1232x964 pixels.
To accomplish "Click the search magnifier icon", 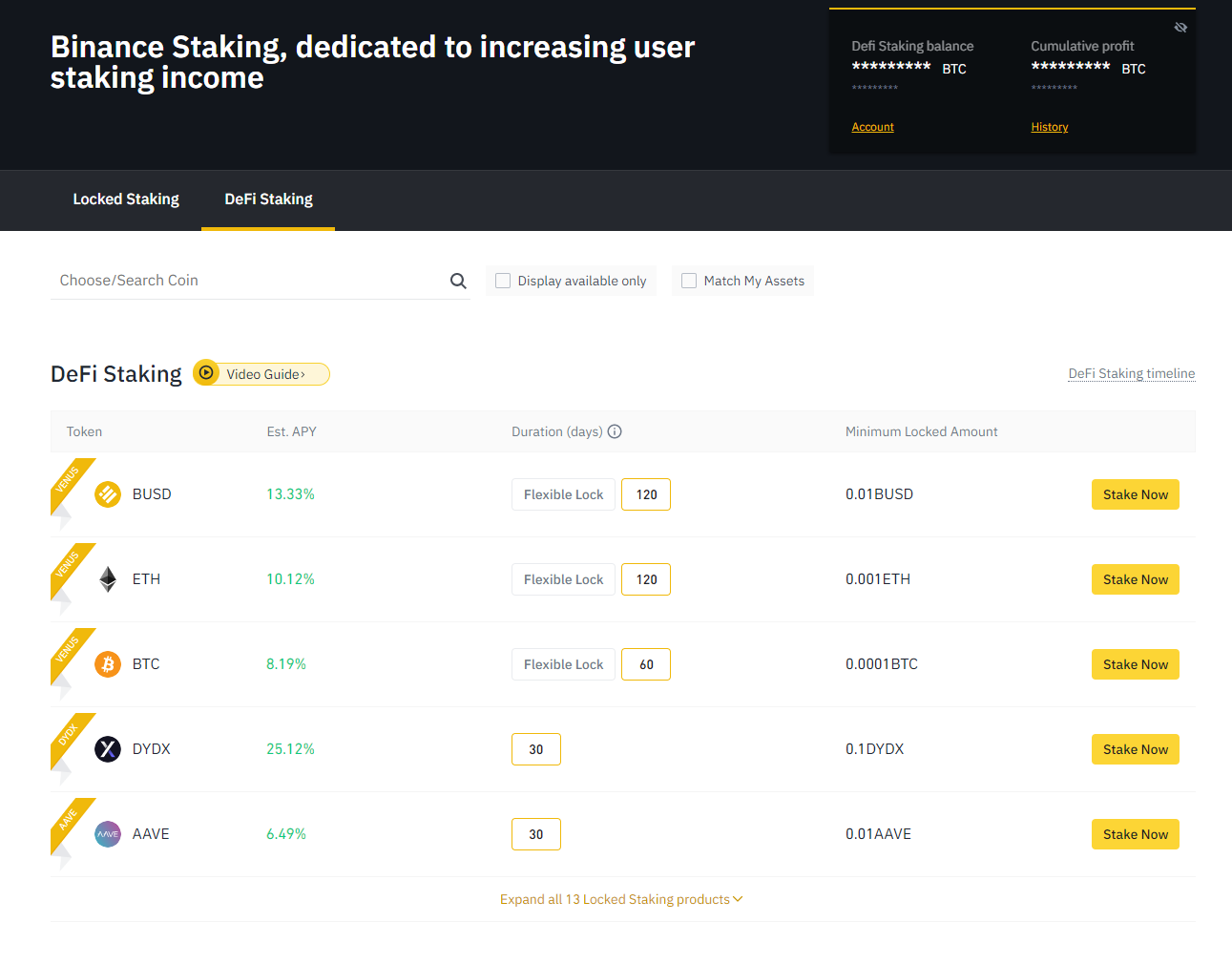I will pos(458,281).
